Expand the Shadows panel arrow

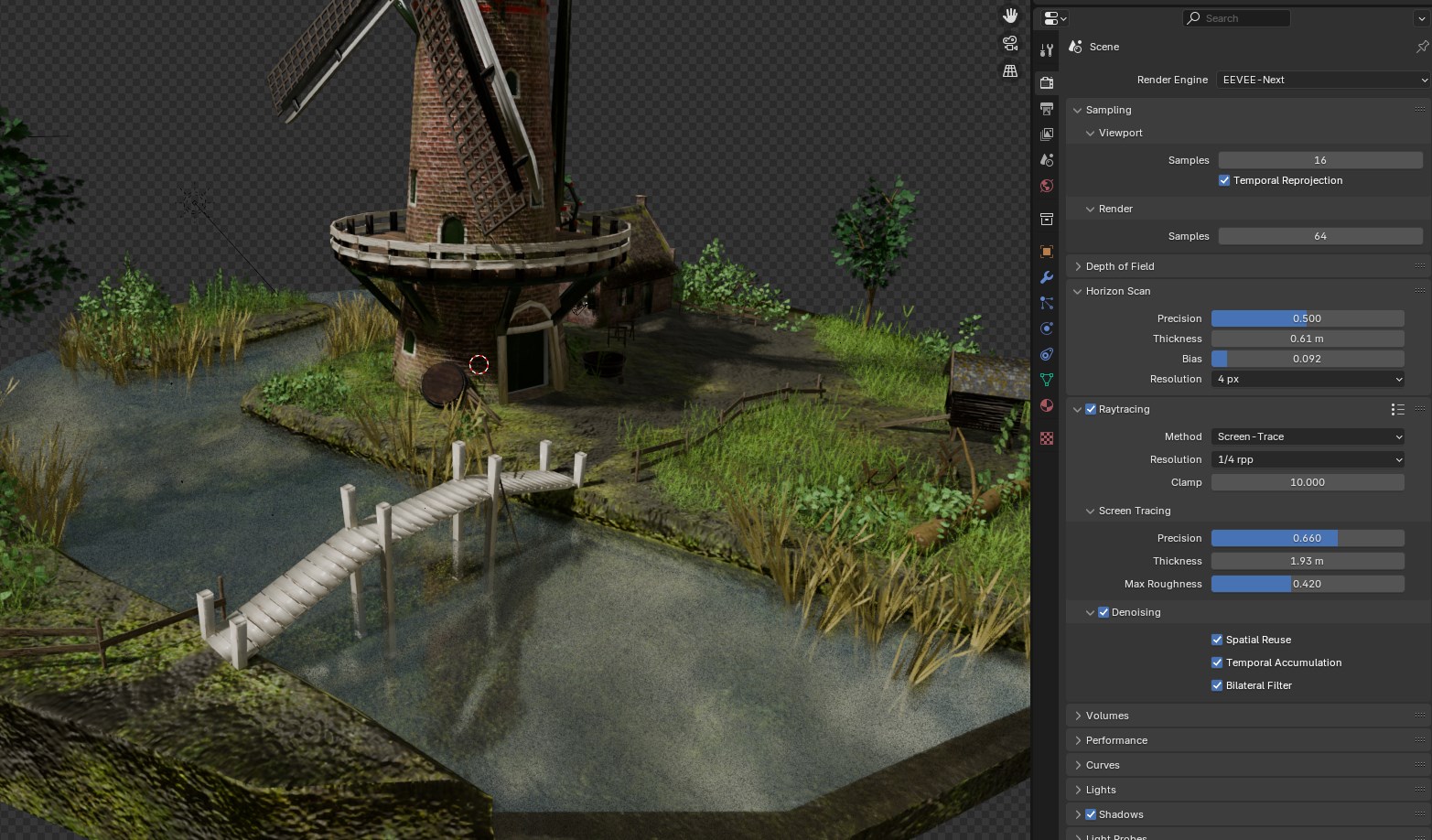pyautogui.click(x=1077, y=814)
